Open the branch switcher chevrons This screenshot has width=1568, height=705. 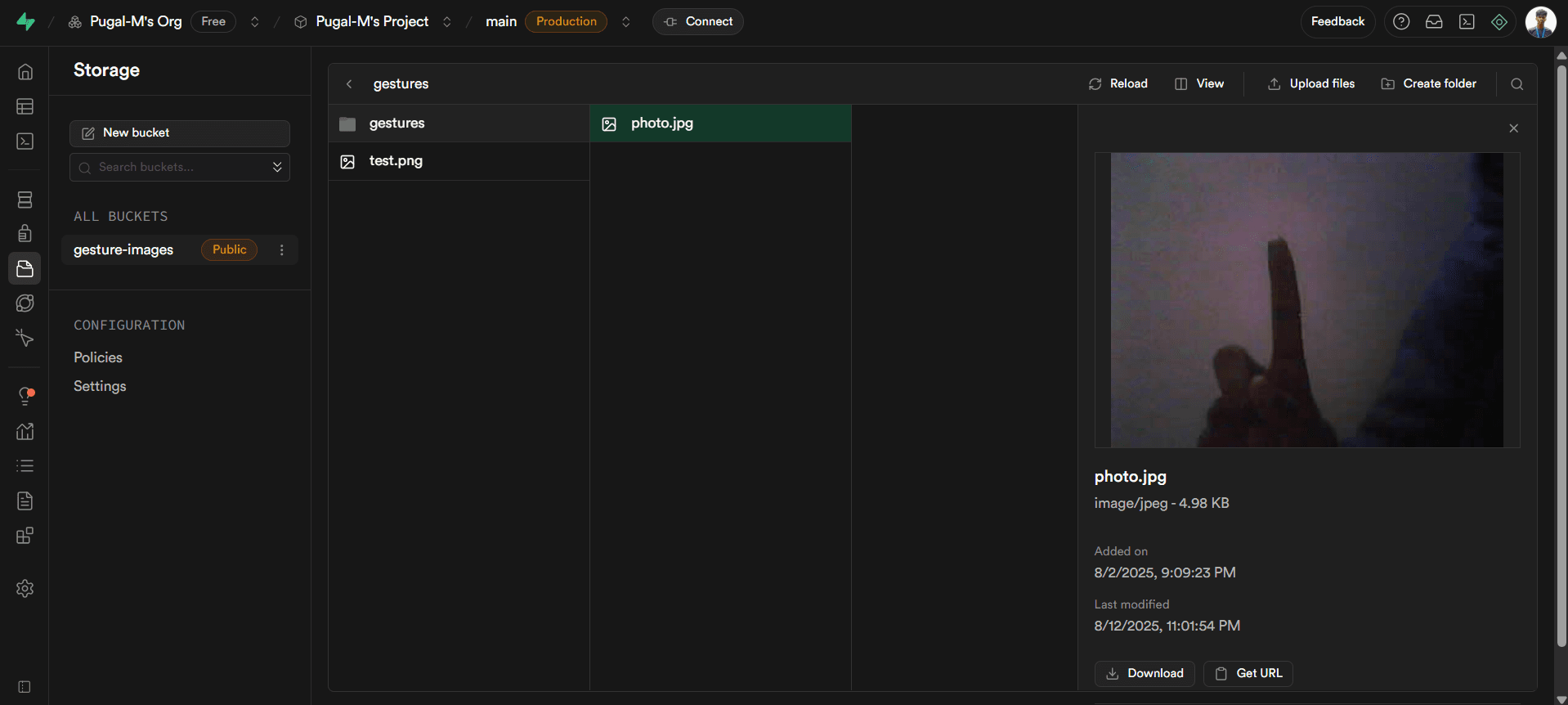[626, 22]
